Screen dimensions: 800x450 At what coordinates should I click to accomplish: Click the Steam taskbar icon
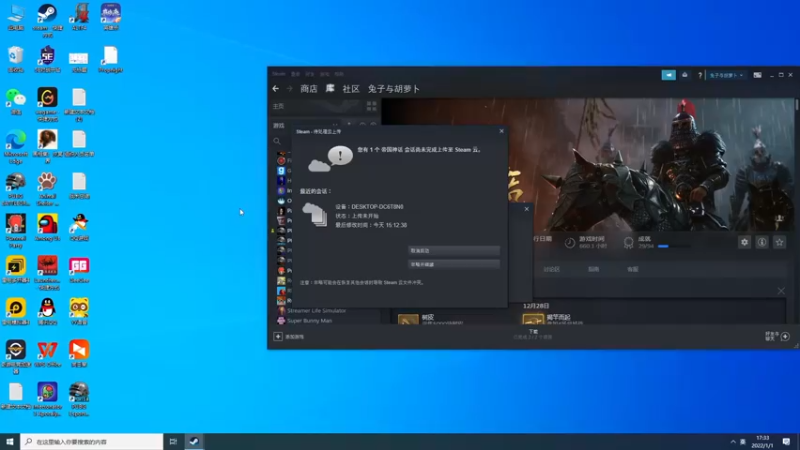[x=194, y=442]
